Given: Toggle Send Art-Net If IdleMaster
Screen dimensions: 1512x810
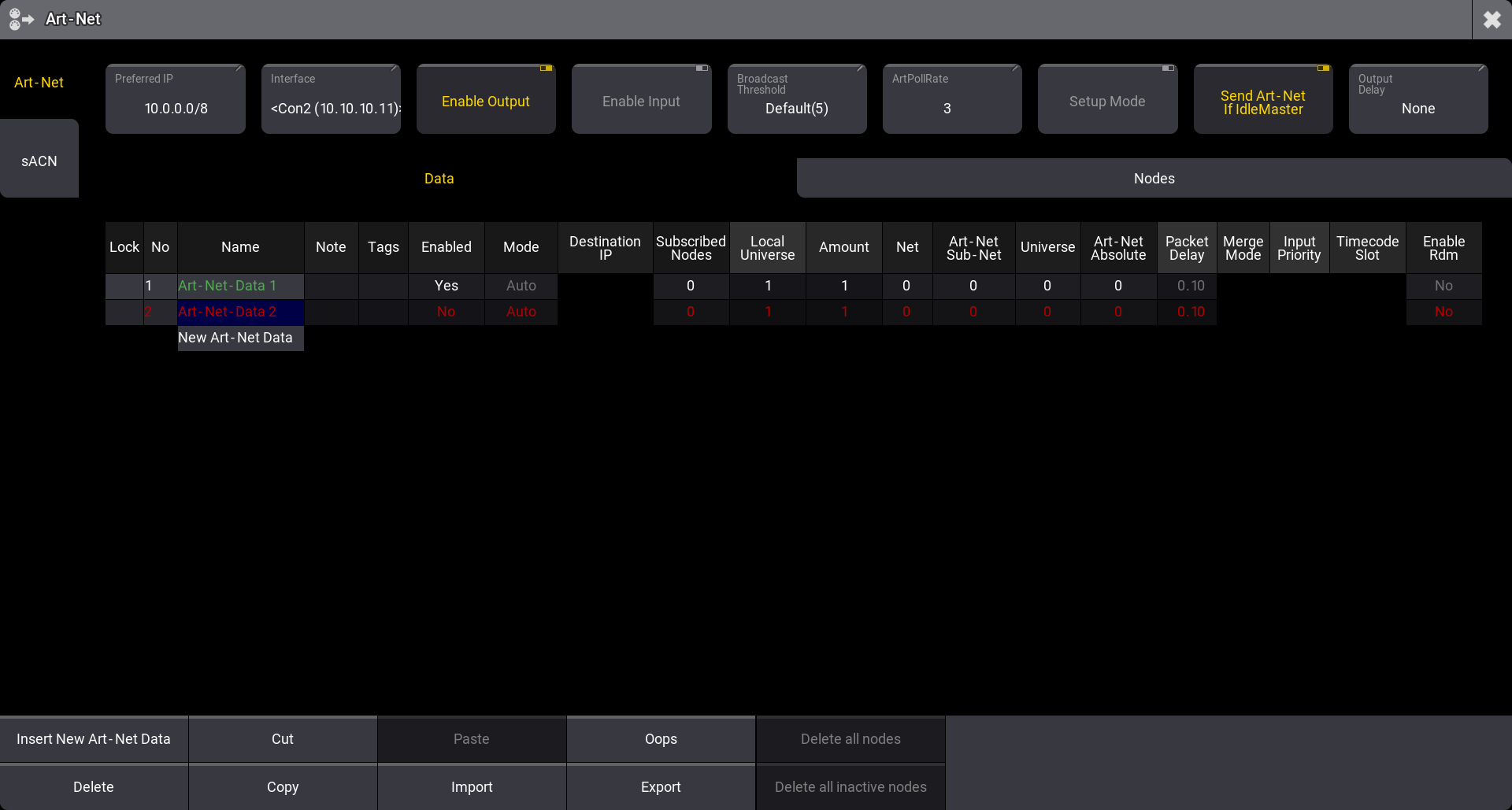Looking at the screenshot, I should pyautogui.click(x=1262, y=100).
